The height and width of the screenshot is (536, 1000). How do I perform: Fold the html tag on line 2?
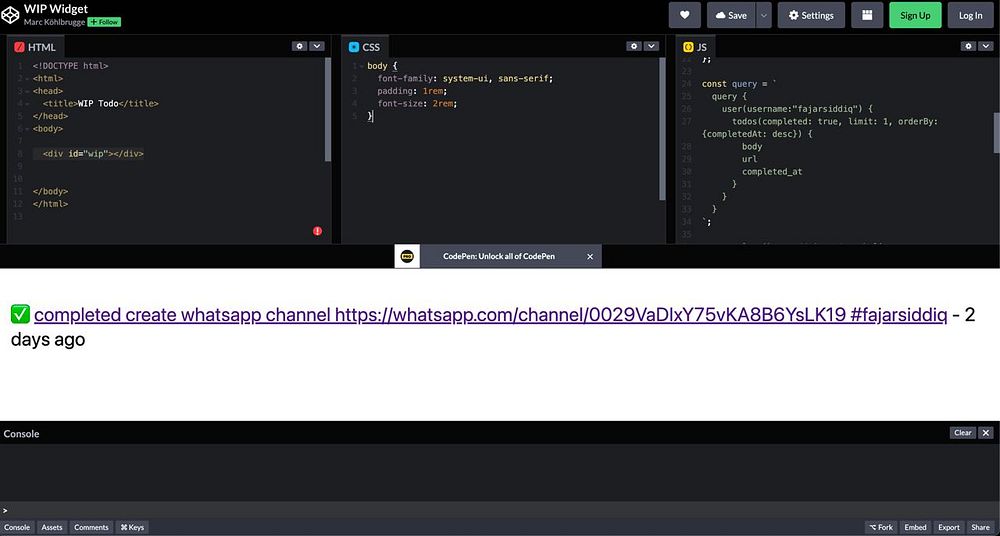(28, 78)
